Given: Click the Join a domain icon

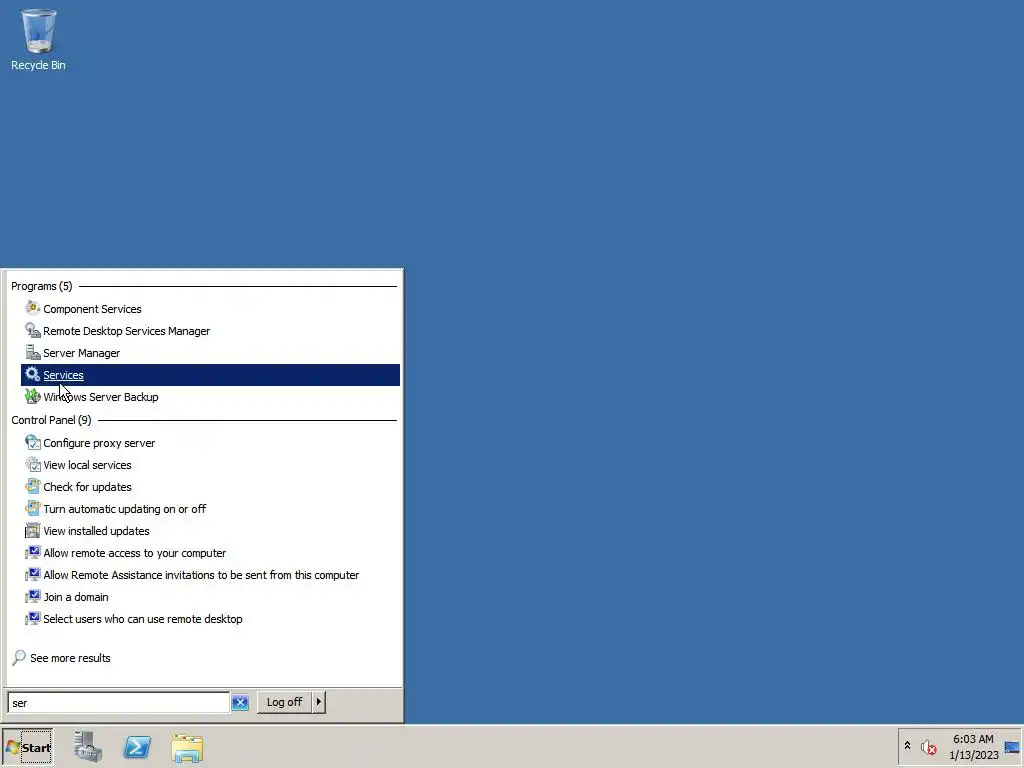Looking at the screenshot, I should click(x=33, y=596).
